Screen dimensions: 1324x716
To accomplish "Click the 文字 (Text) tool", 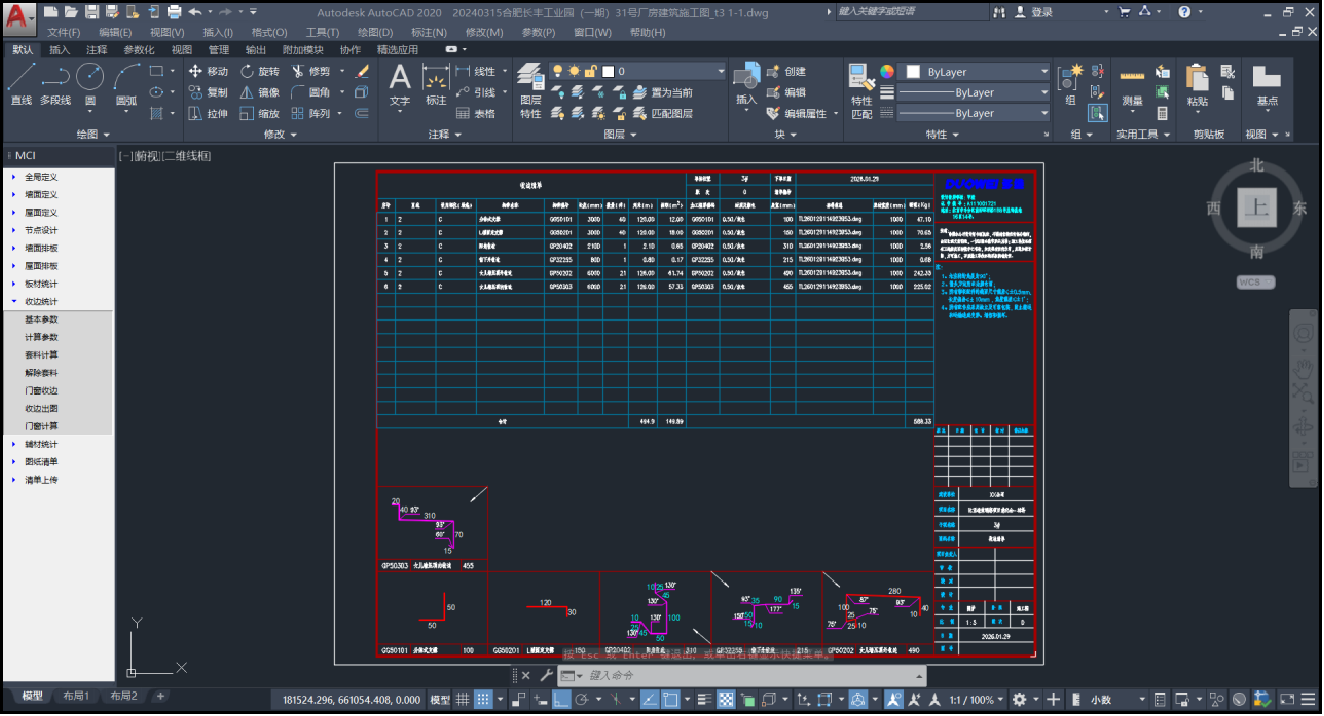I will point(400,84).
